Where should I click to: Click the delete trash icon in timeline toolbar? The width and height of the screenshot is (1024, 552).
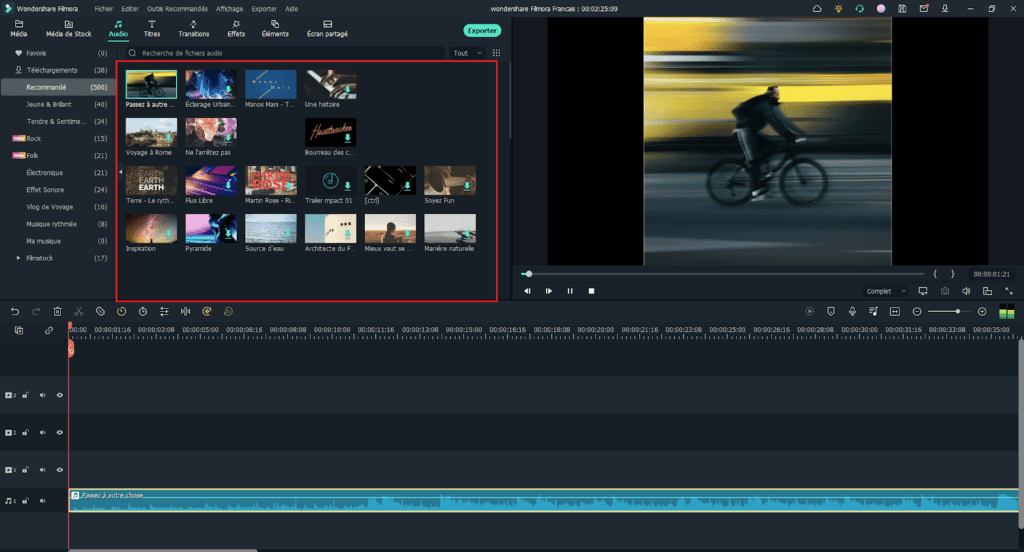tap(57, 312)
